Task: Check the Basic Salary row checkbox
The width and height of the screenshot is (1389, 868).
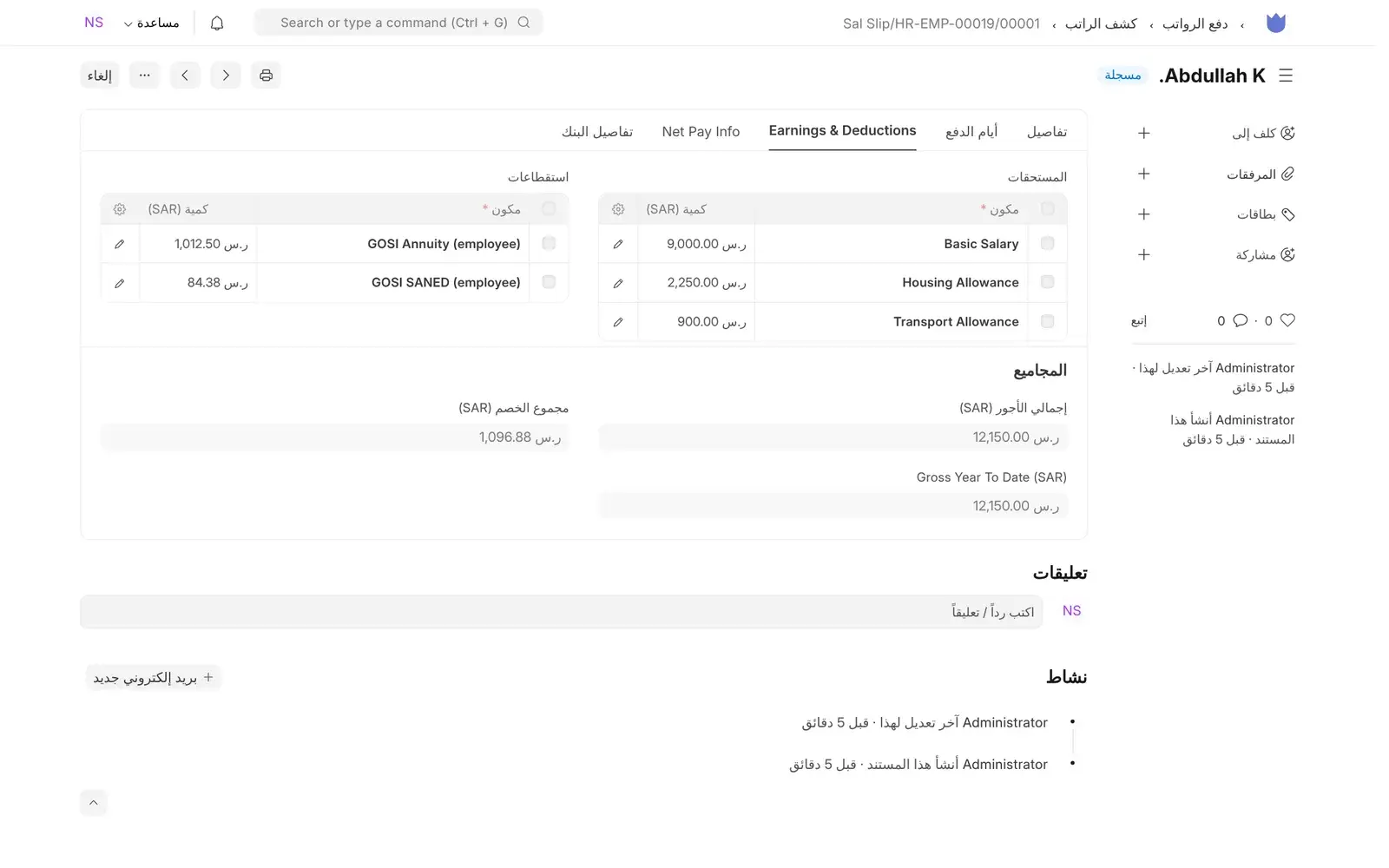Action: tap(1048, 244)
